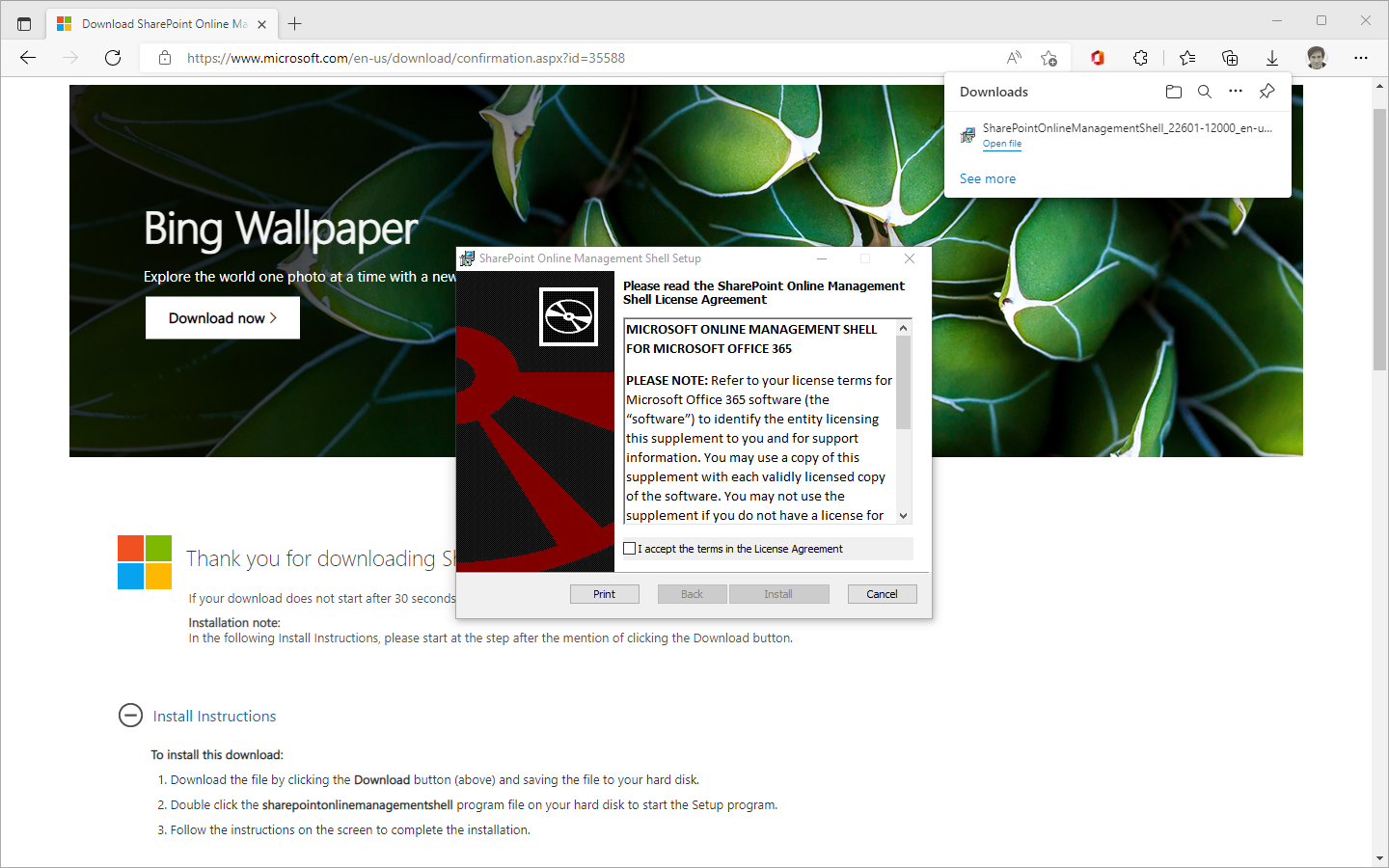Click the license text scroll-down arrow
1389x868 pixels.
coord(904,516)
